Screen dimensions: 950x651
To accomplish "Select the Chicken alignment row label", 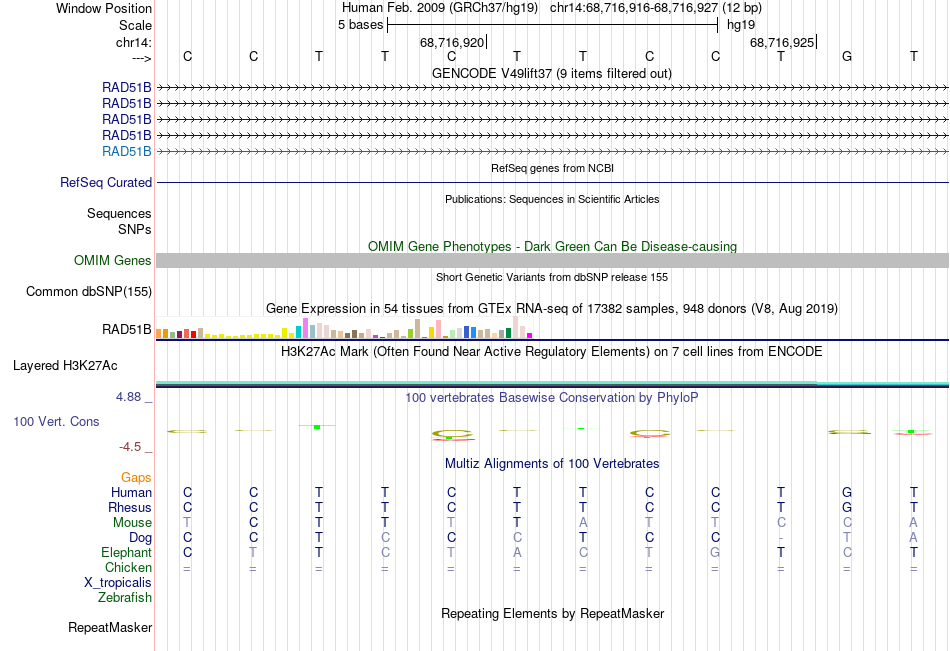I will pos(128,567).
